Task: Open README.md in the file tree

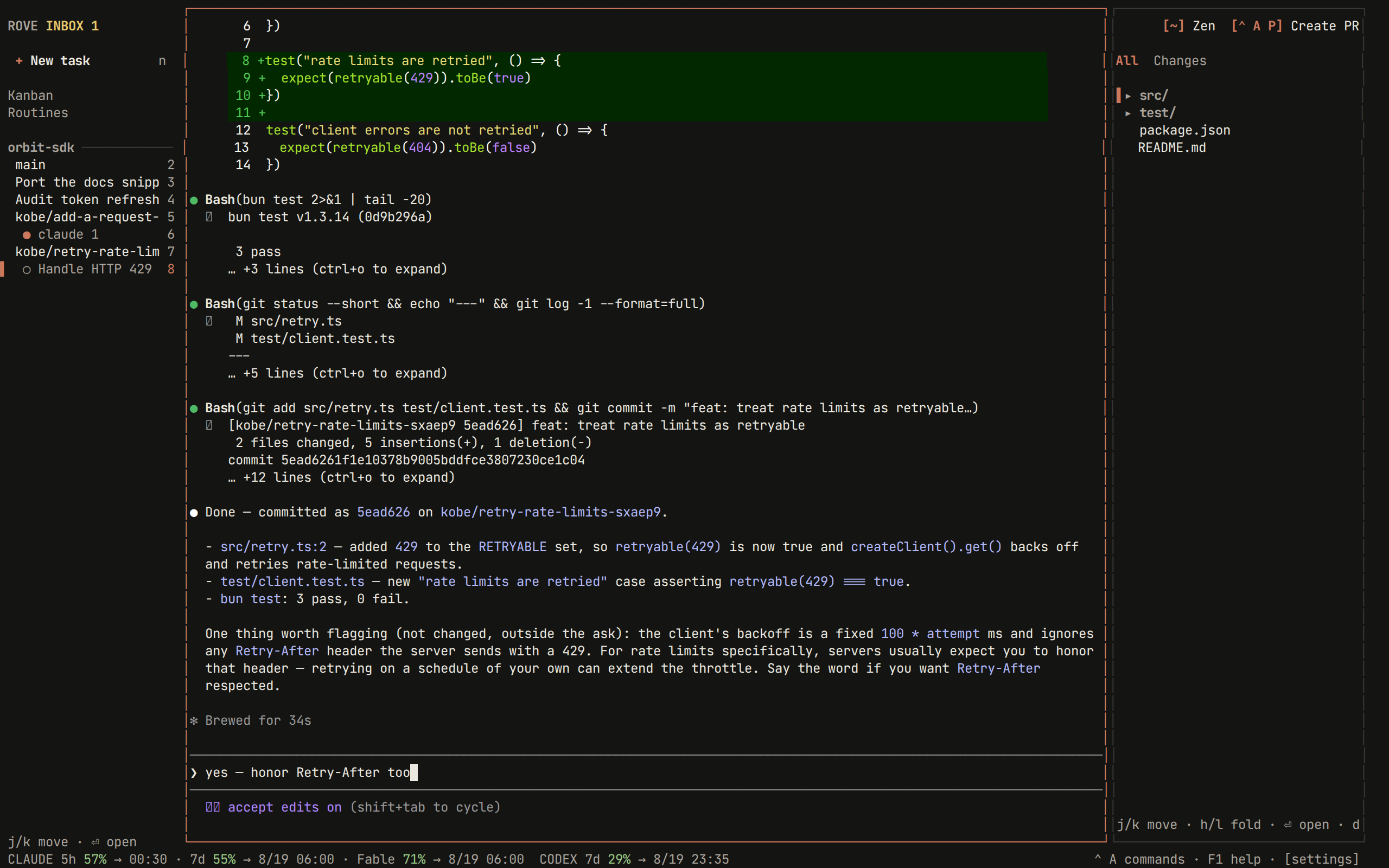Action: [1171, 148]
